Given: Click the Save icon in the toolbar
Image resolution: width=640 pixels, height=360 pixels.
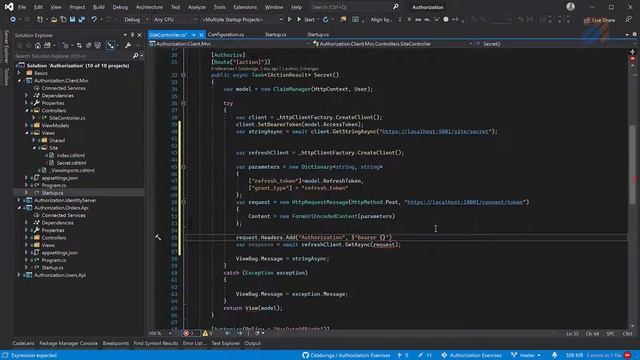Looking at the screenshot, I should (x=72, y=19).
